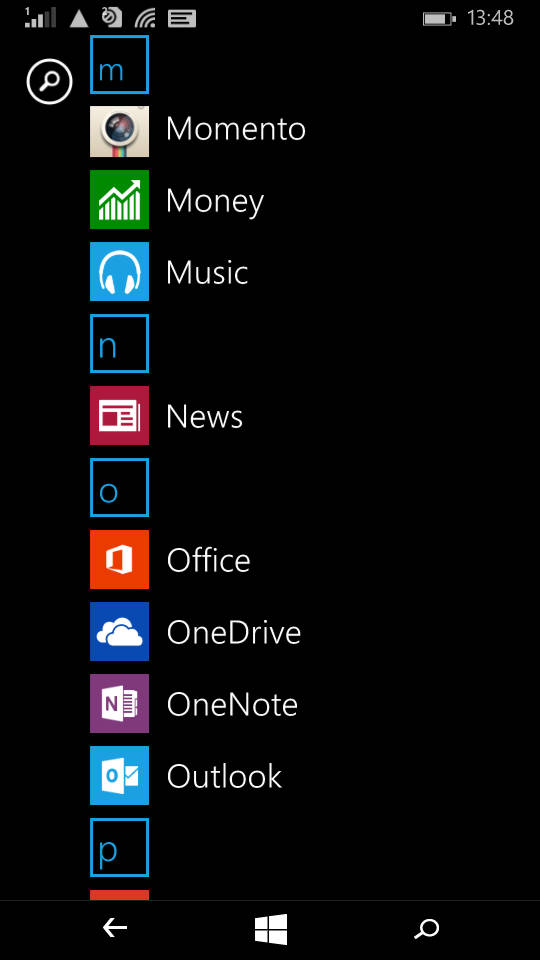
Task: Tap the circular search icon beside the app list
Action: [50, 81]
